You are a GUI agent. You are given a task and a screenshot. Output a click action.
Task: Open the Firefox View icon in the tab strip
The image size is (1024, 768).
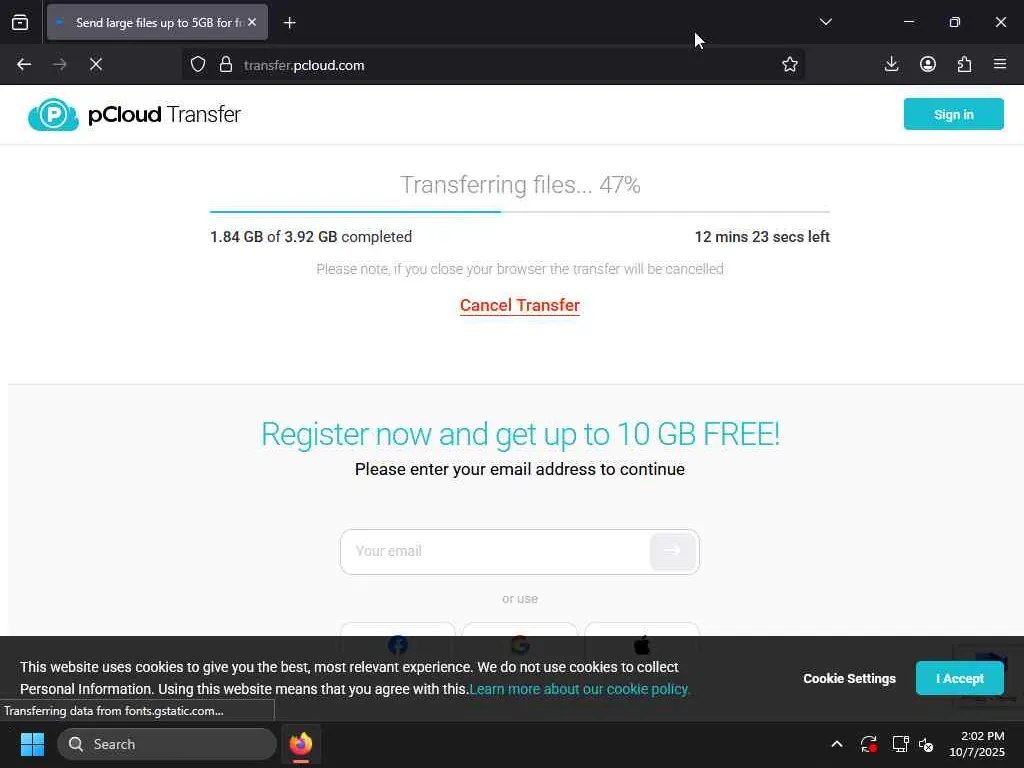click(20, 23)
